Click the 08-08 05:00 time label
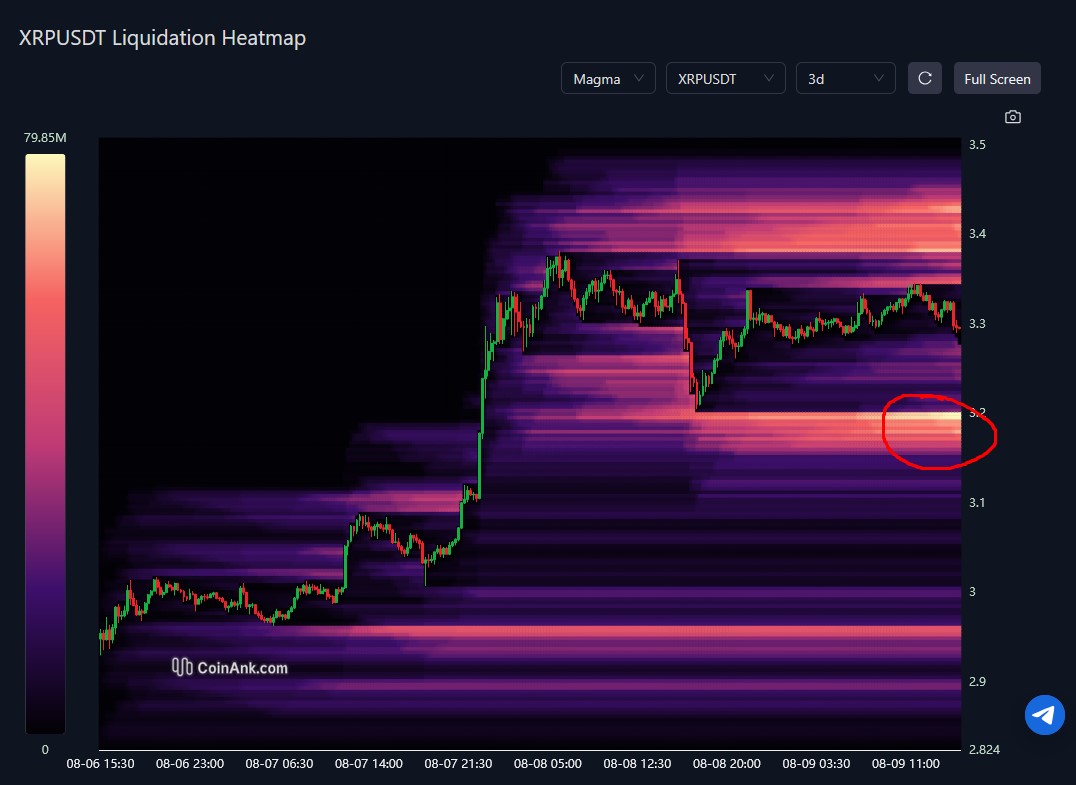 tap(548, 763)
